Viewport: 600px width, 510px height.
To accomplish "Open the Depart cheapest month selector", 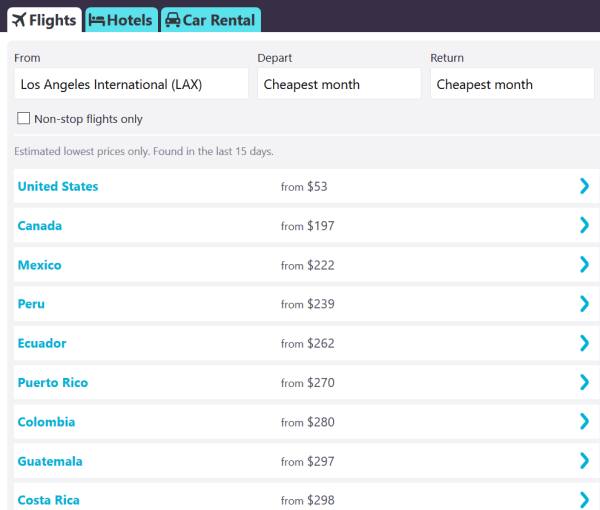I will (339, 84).
